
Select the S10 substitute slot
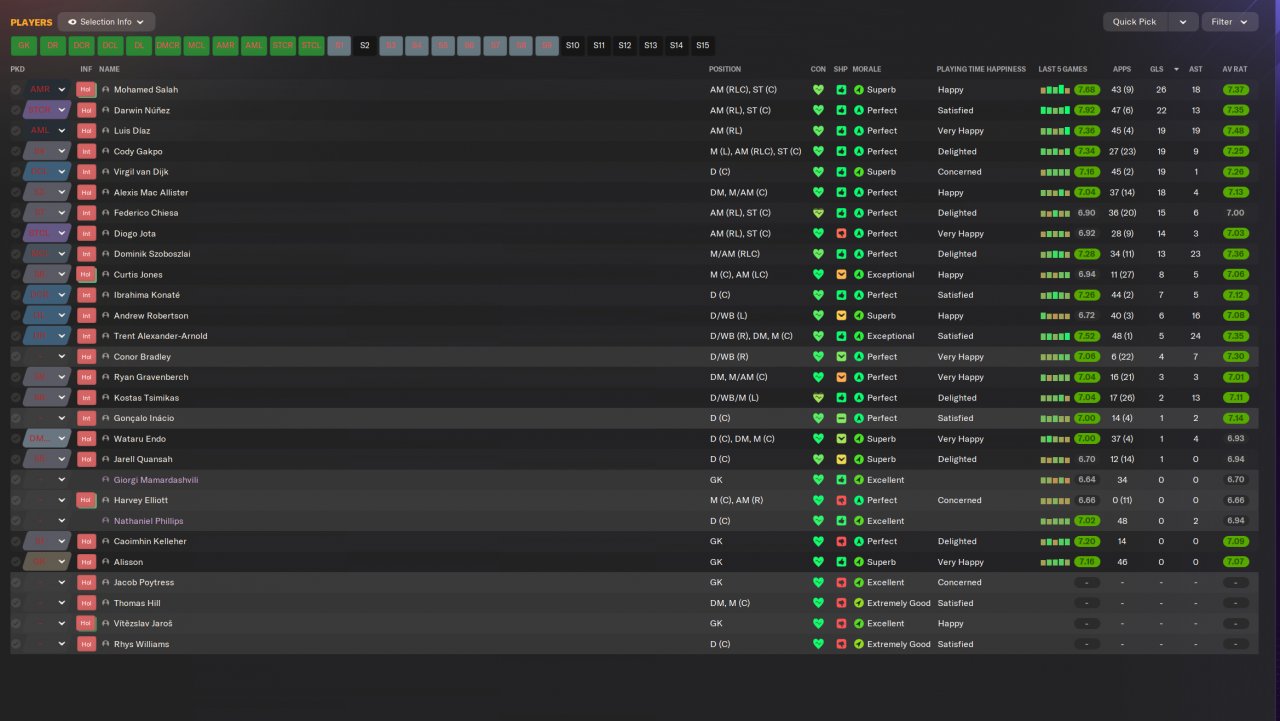click(572, 45)
